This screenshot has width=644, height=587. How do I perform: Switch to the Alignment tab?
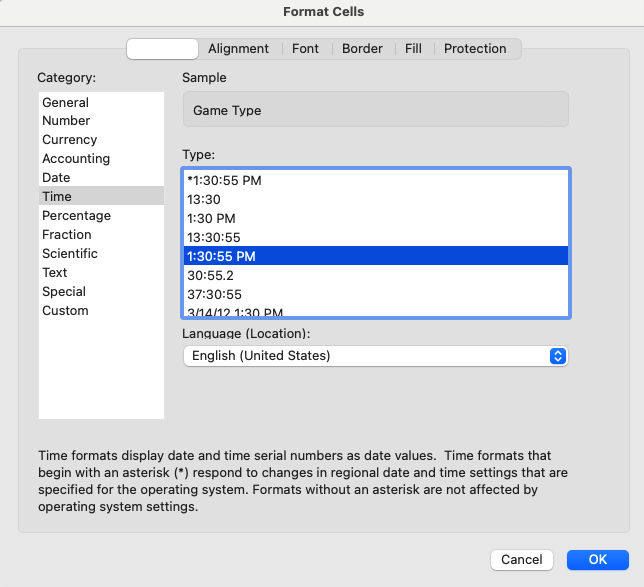pos(238,49)
